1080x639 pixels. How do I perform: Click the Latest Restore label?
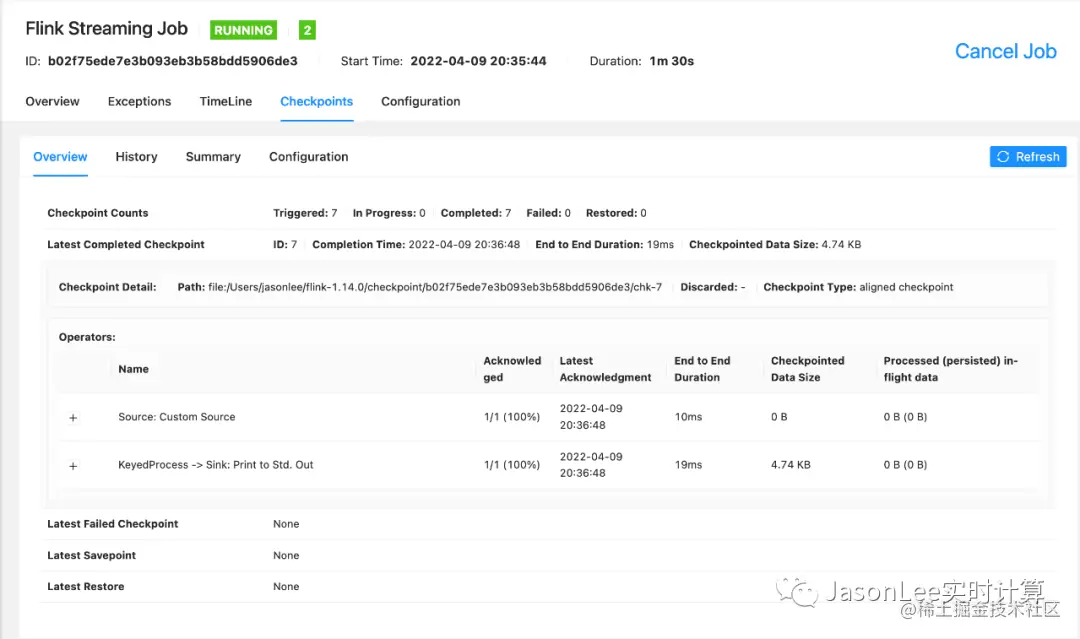pyautogui.click(x=85, y=587)
